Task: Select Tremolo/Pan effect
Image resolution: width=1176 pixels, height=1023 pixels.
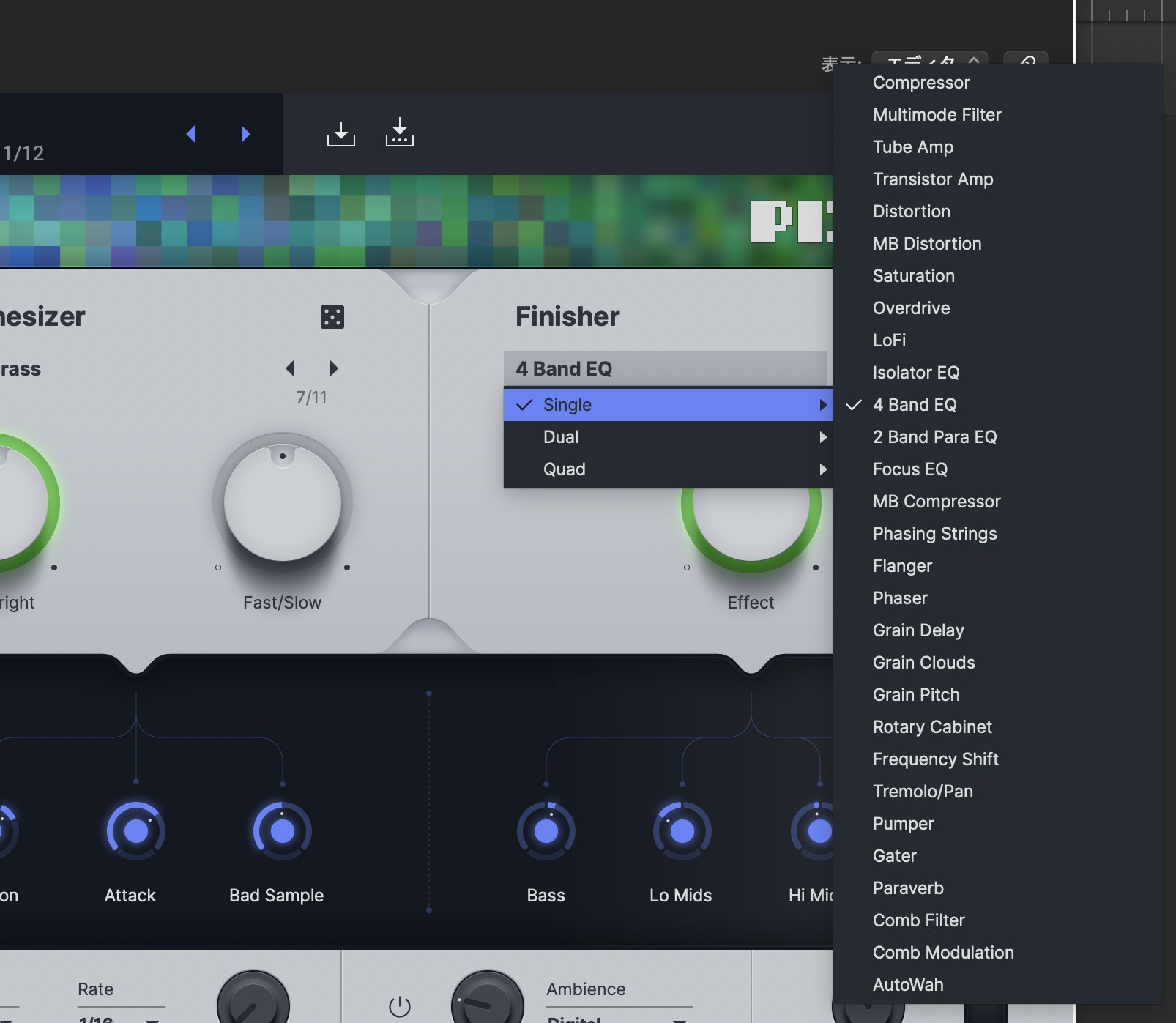Action: click(x=998, y=792)
